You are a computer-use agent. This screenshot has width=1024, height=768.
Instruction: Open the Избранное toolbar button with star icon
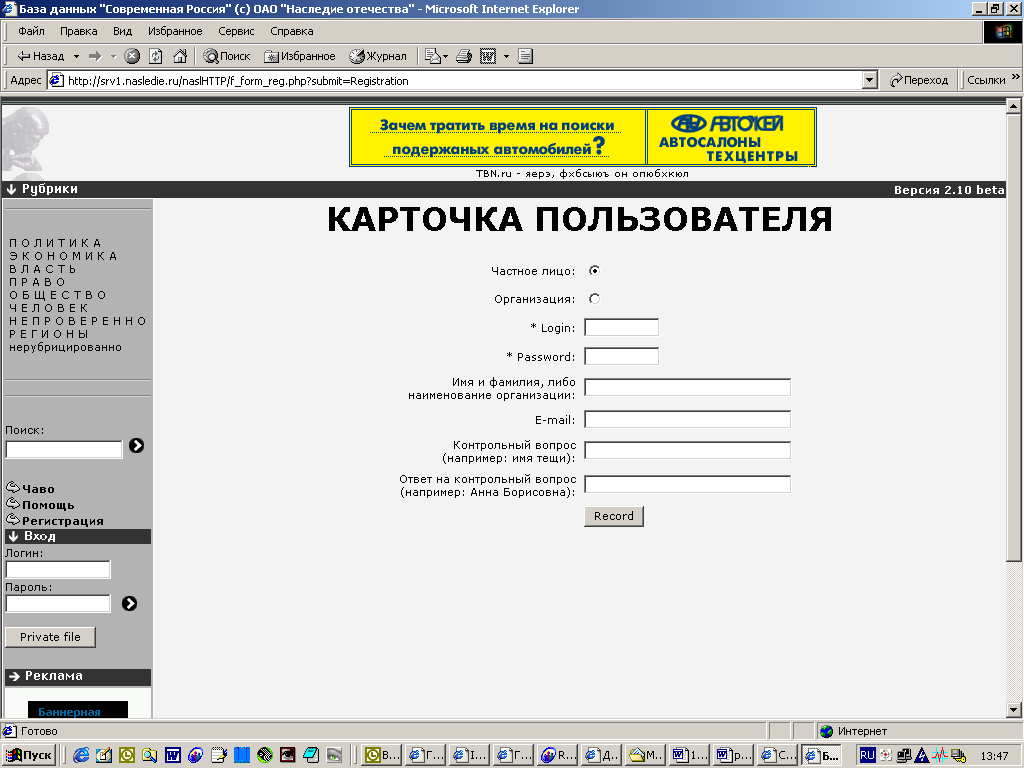tap(300, 56)
